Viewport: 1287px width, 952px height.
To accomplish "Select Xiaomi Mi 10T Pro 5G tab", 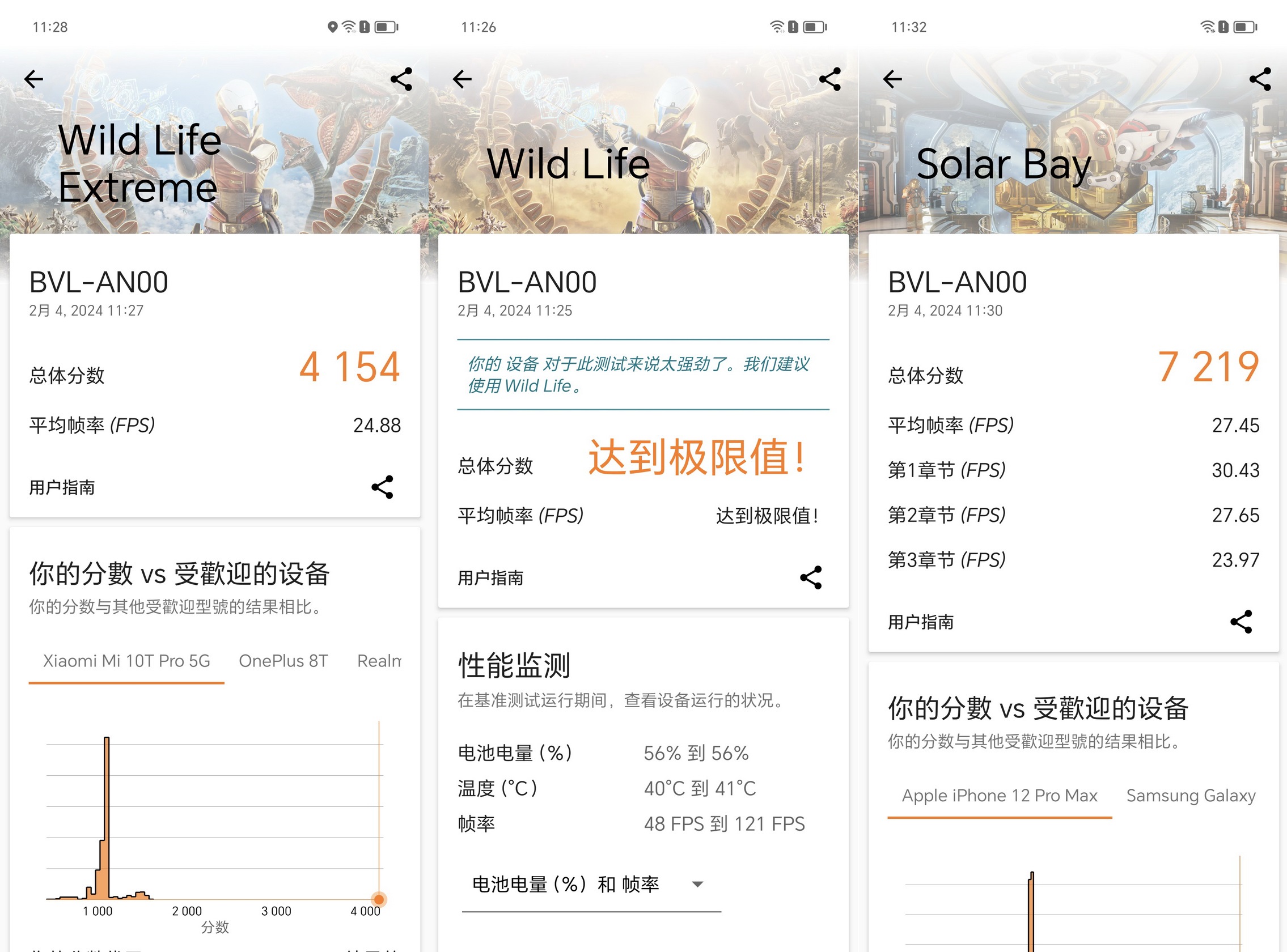I will pos(126,661).
